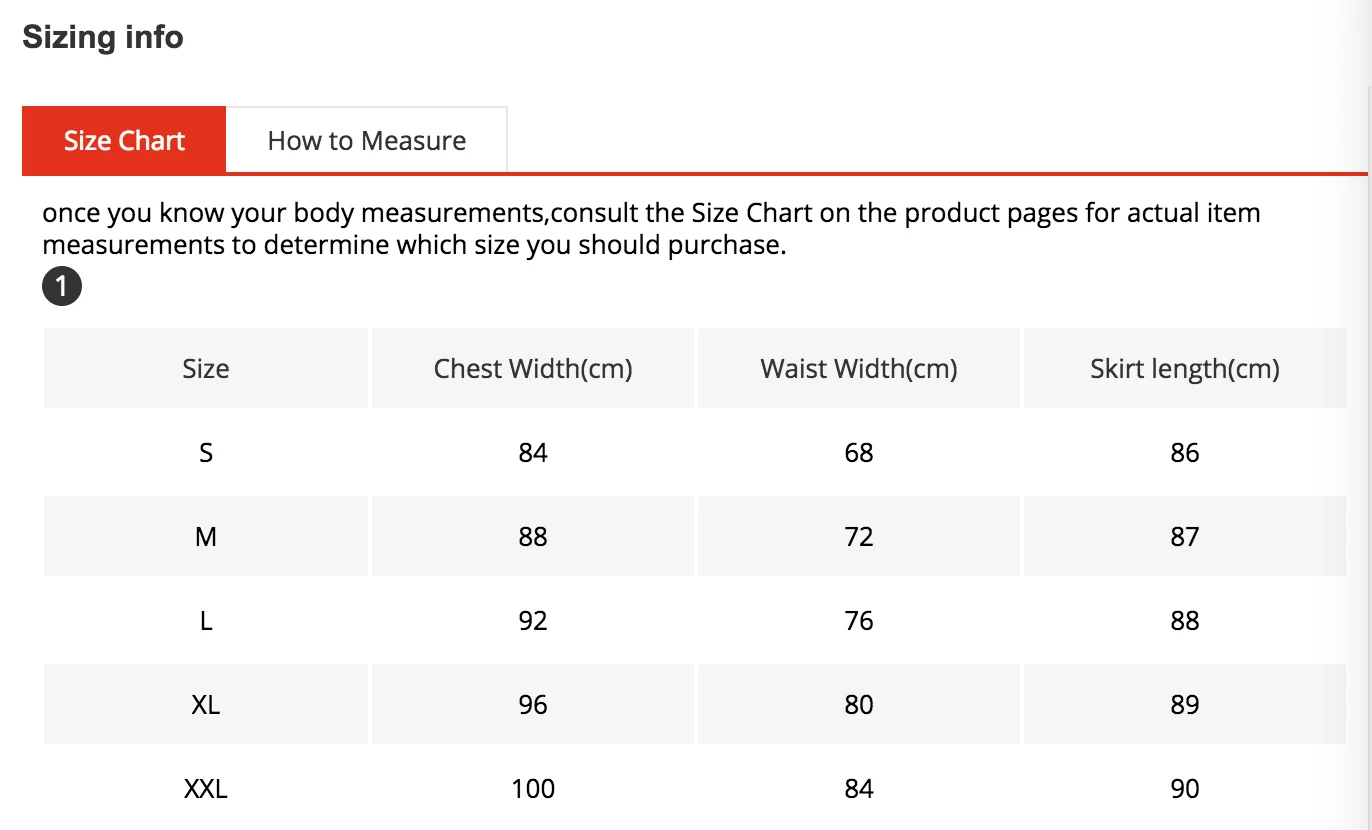Open the Size Chart tab

pyautogui.click(x=124, y=140)
